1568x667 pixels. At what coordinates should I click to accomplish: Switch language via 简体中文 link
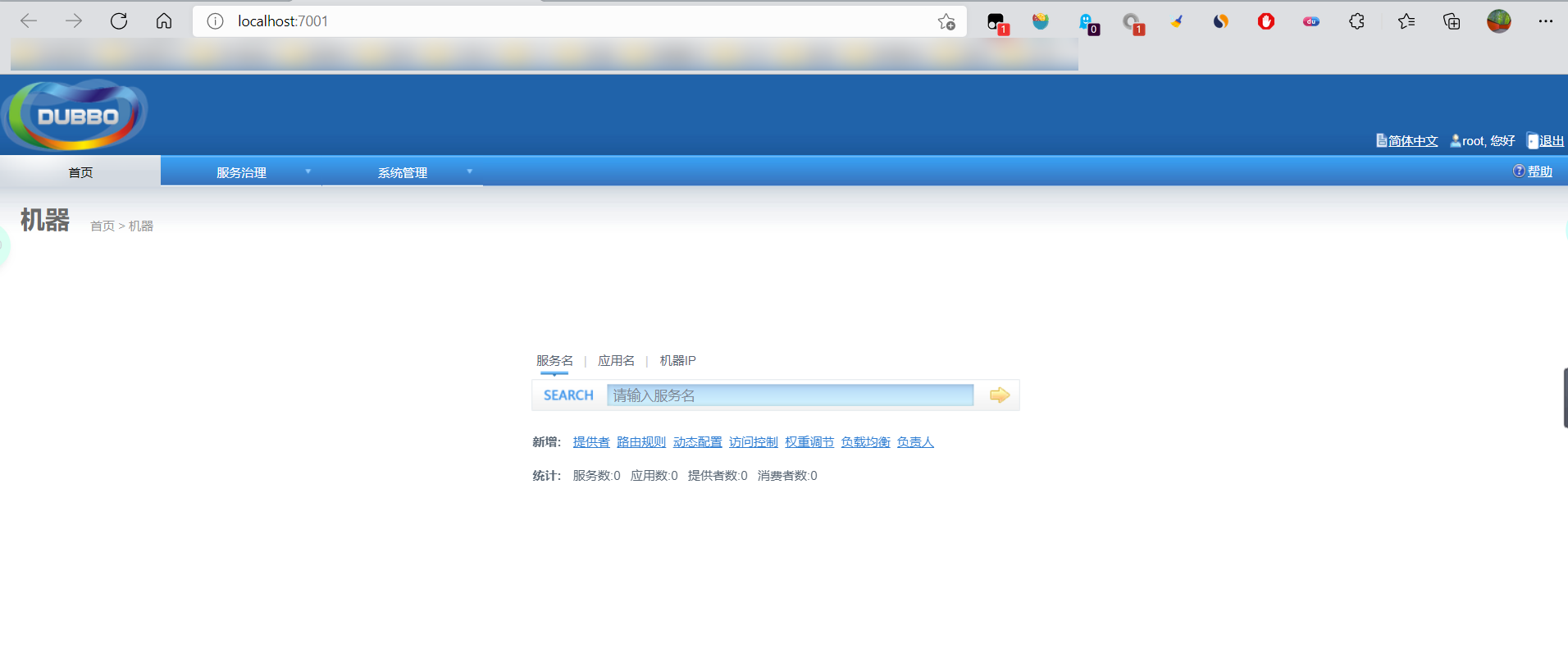click(x=1412, y=141)
